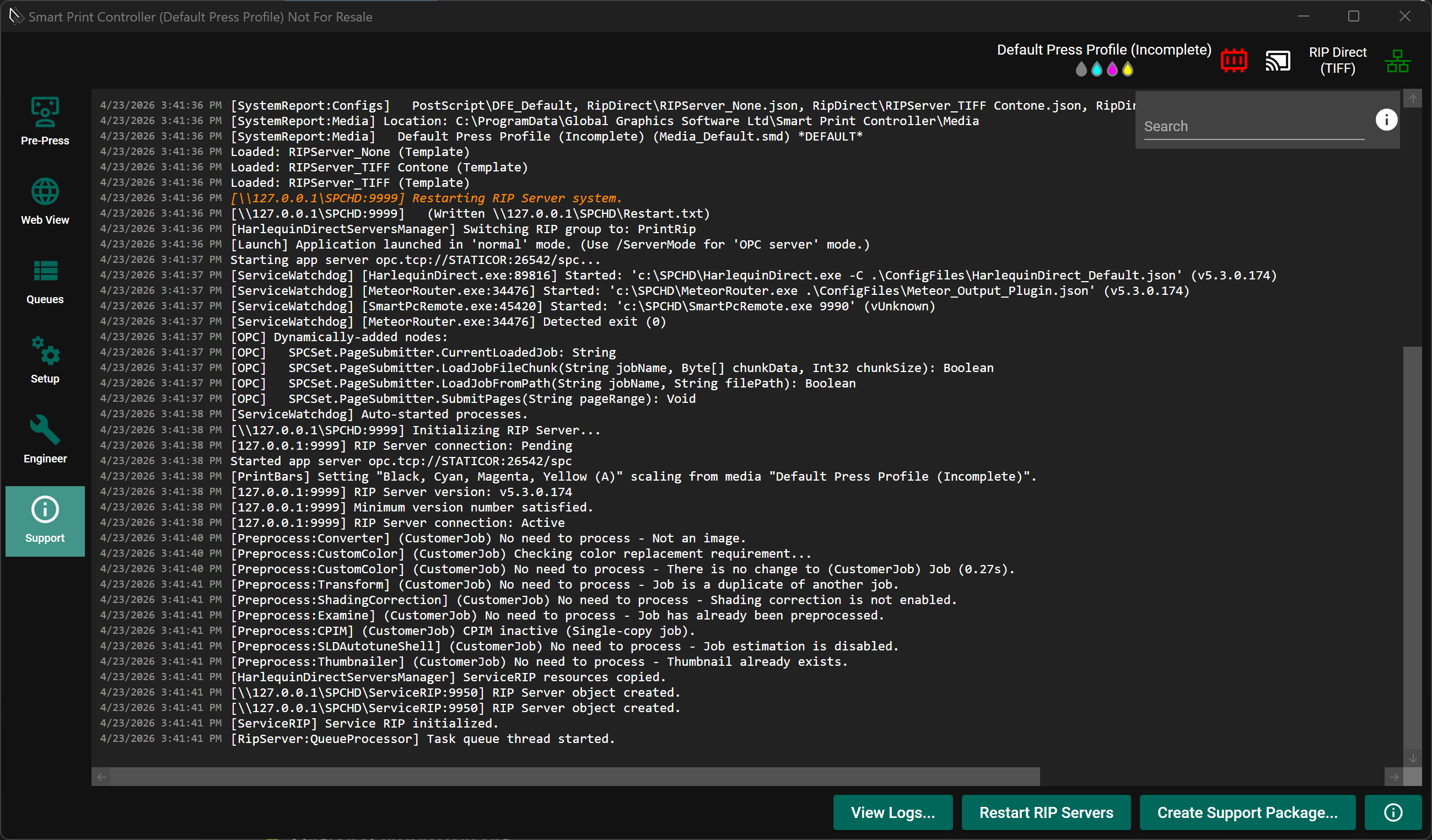Click the log scroll up arrow

[x=1413, y=99]
